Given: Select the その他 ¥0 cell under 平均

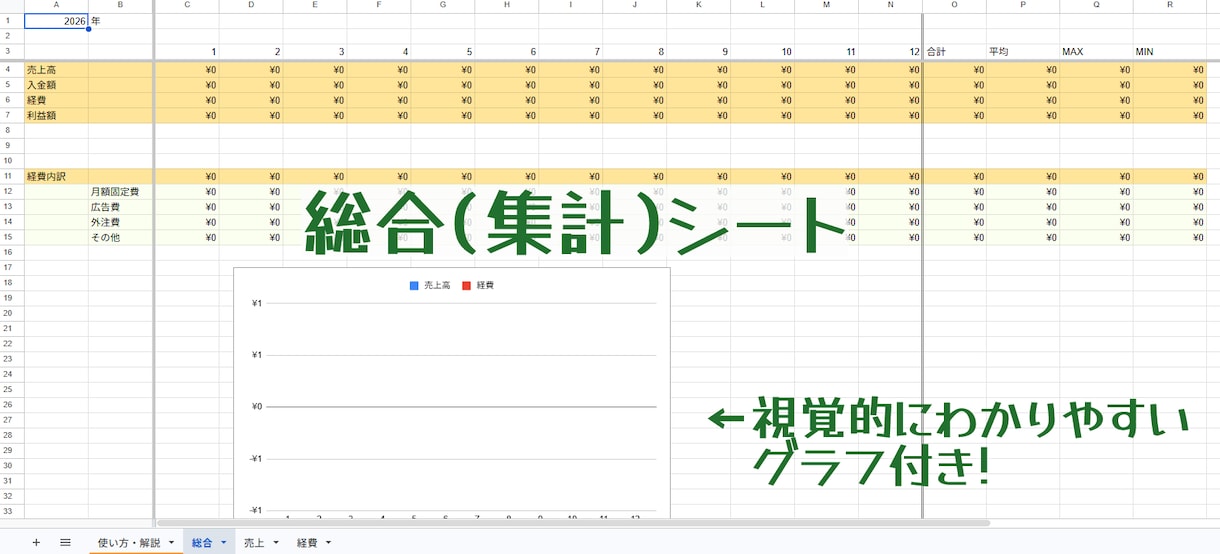Looking at the screenshot, I should click(x=1023, y=238).
